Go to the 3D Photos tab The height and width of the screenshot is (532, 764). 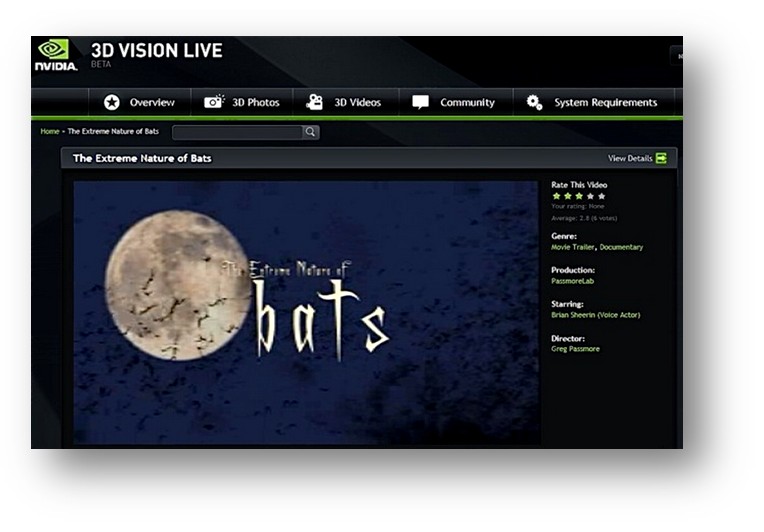click(242, 102)
